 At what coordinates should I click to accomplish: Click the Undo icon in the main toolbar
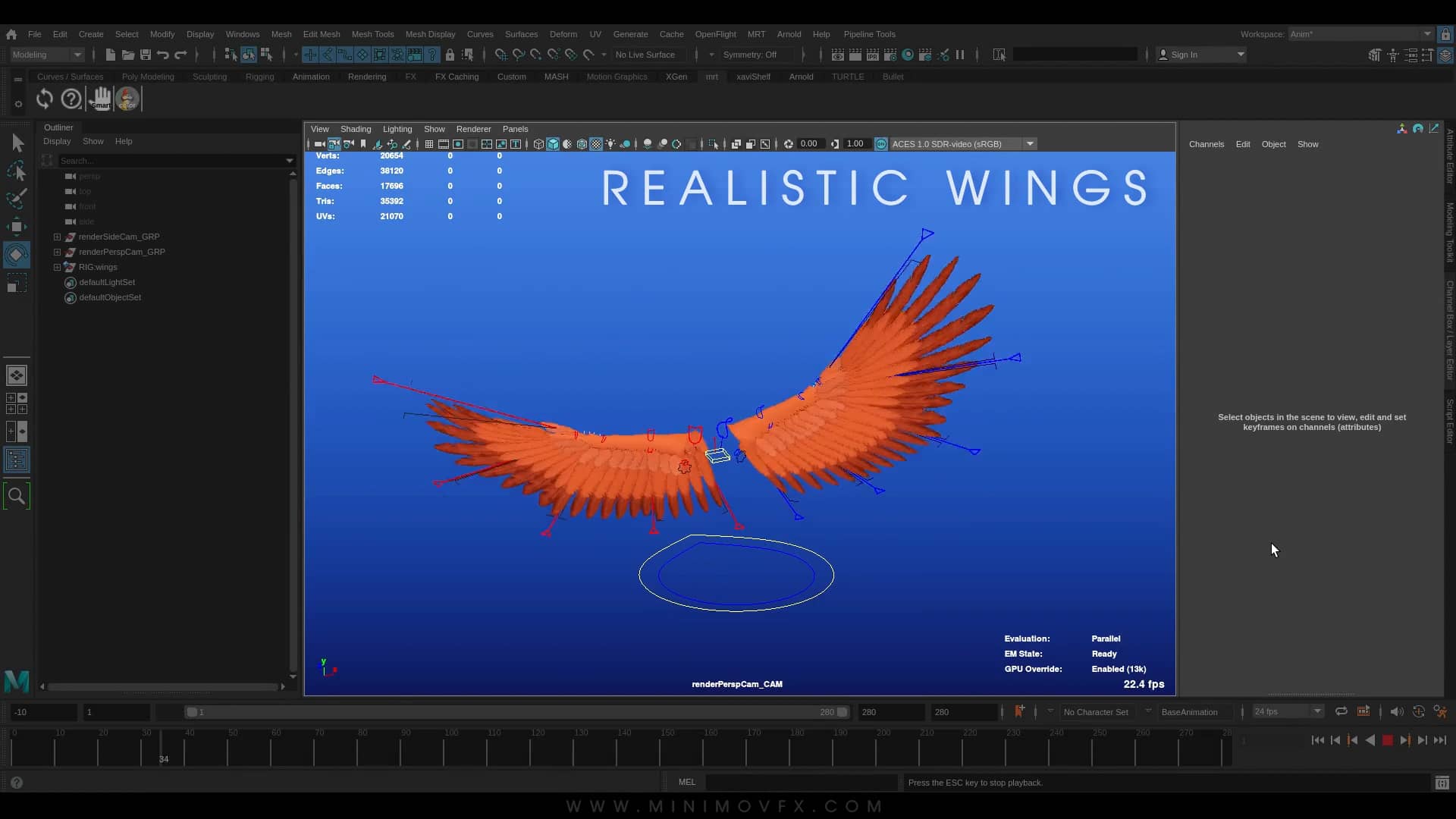(162, 54)
